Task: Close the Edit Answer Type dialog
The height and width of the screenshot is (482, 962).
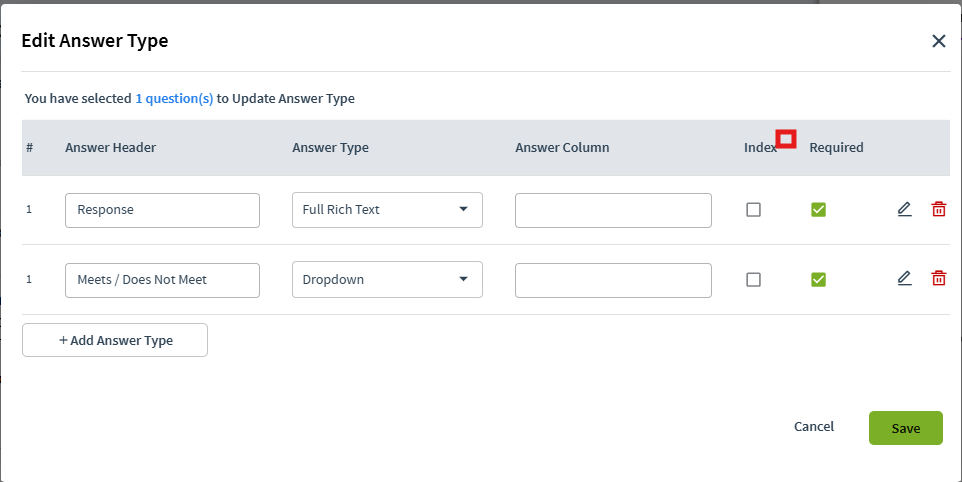Action: [939, 41]
